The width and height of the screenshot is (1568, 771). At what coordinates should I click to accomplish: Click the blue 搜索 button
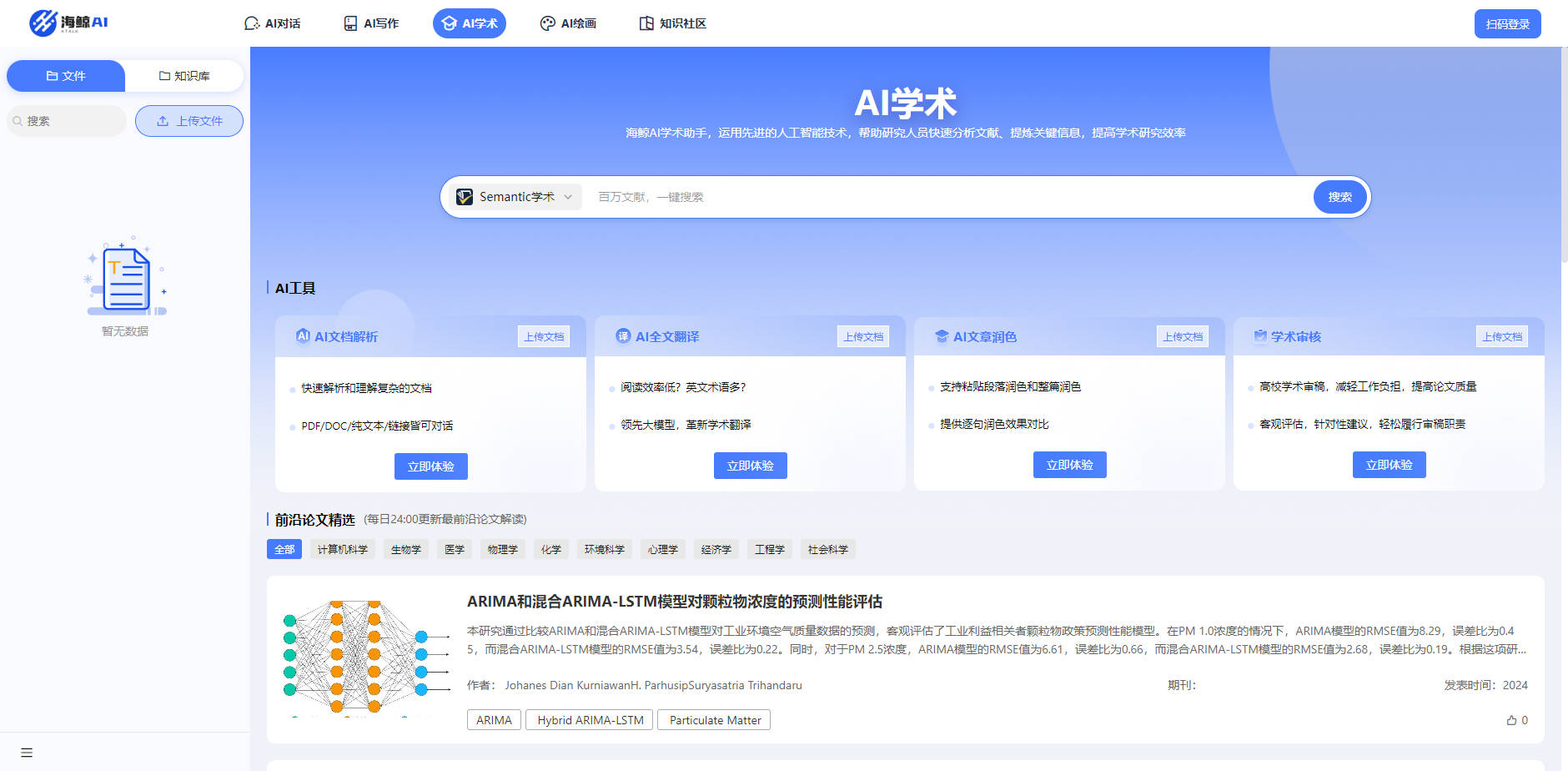pos(1340,197)
